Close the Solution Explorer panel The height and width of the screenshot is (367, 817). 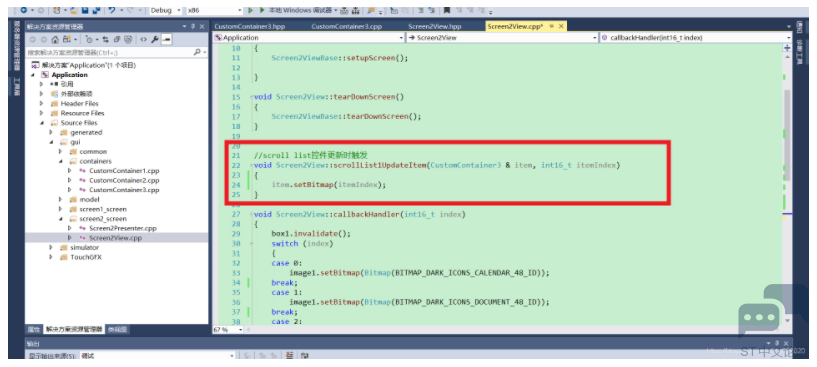click(x=202, y=27)
